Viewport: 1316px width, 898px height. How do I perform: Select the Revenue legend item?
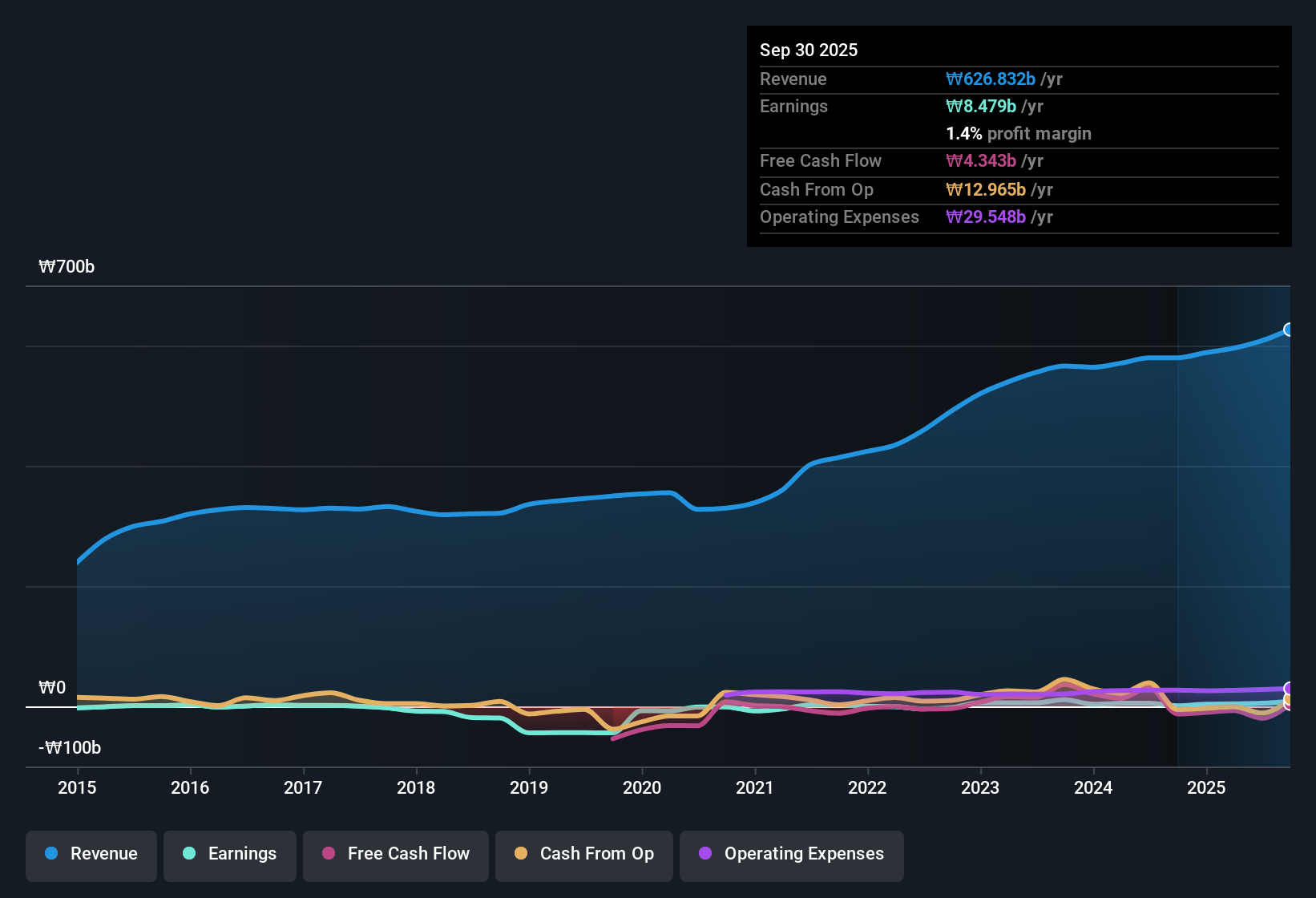[91, 854]
